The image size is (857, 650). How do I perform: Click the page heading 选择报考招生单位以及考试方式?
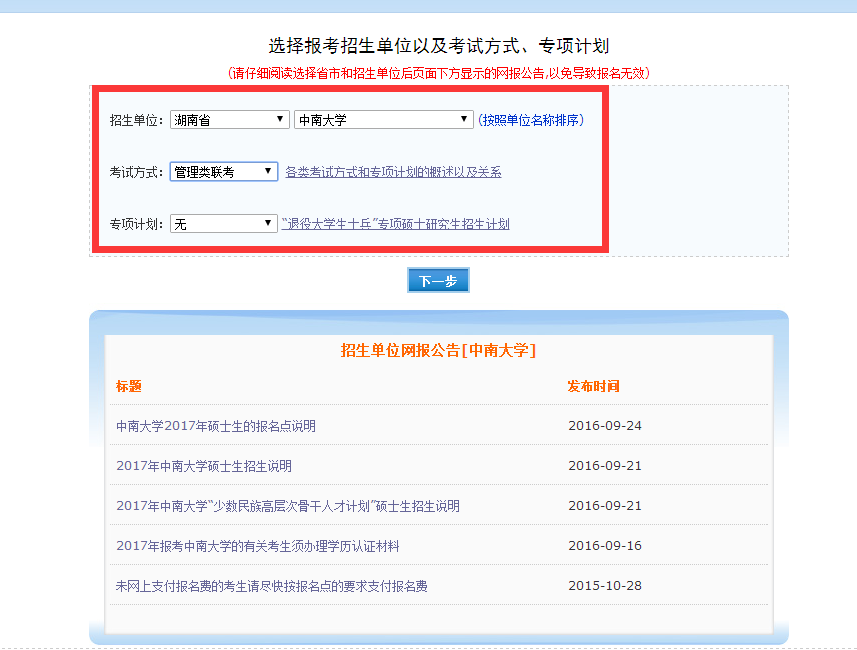(438, 46)
